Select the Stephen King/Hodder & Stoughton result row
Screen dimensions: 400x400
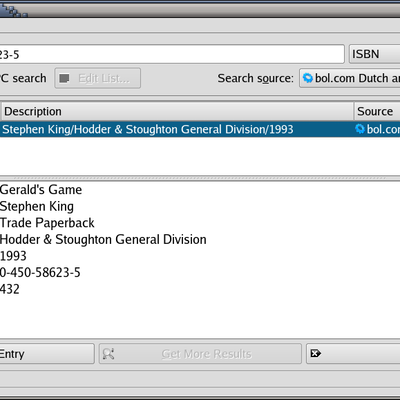click(x=200, y=129)
